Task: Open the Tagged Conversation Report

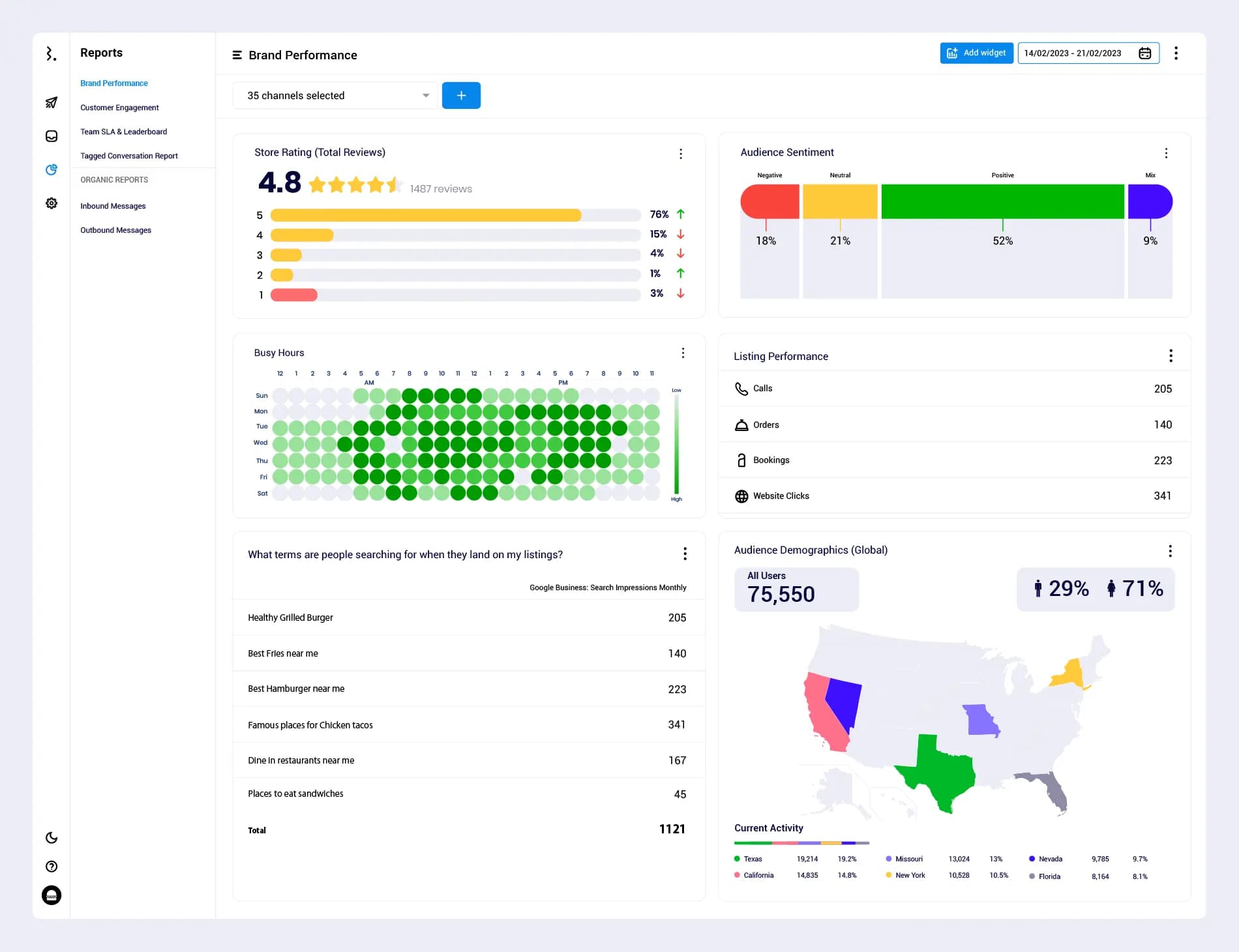Action: 128,155
